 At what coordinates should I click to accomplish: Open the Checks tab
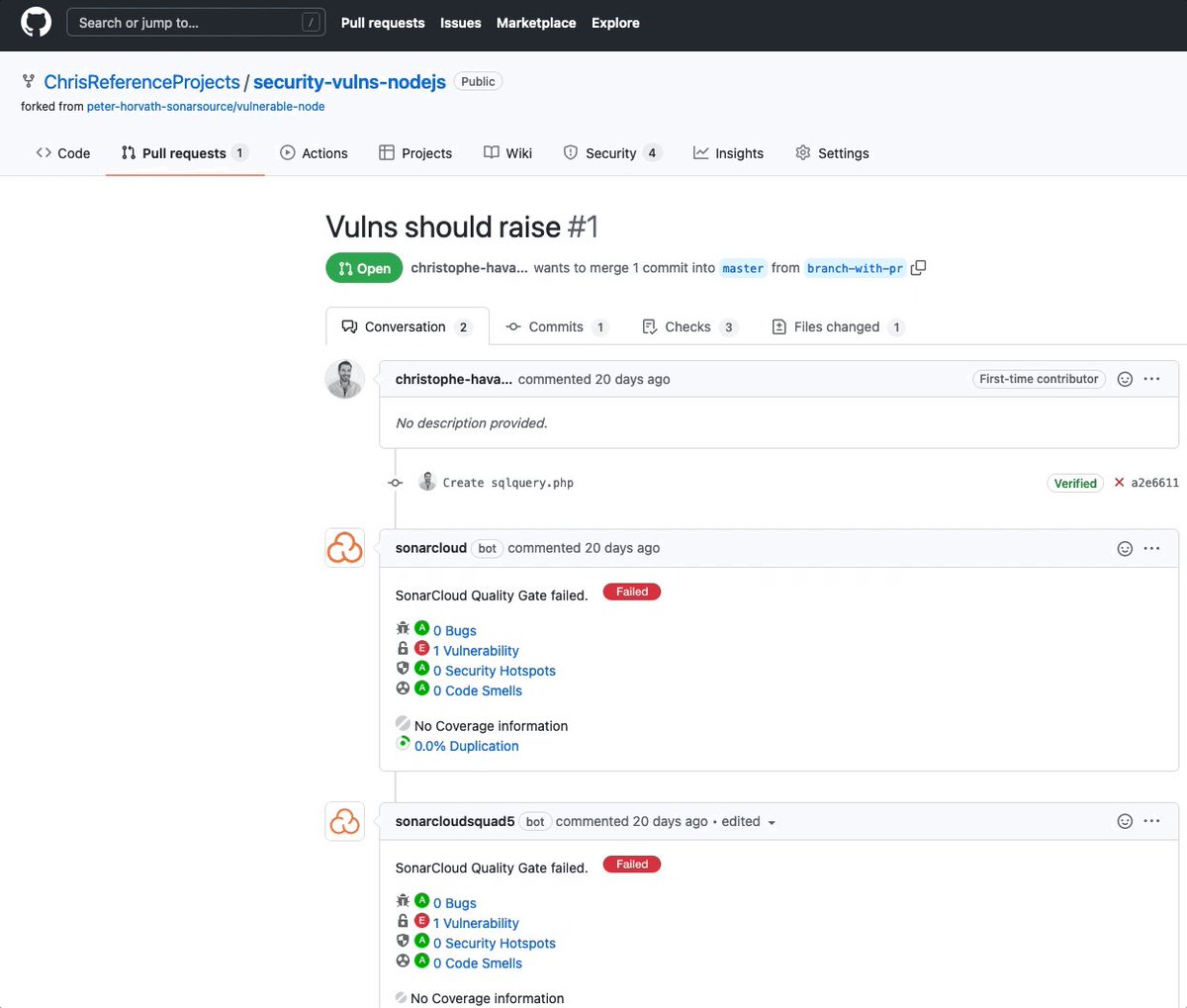coord(689,326)
